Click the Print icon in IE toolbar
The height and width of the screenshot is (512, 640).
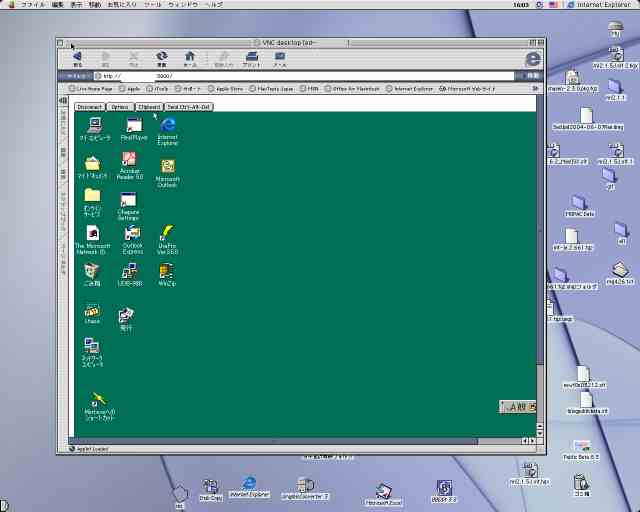[251, 56]
